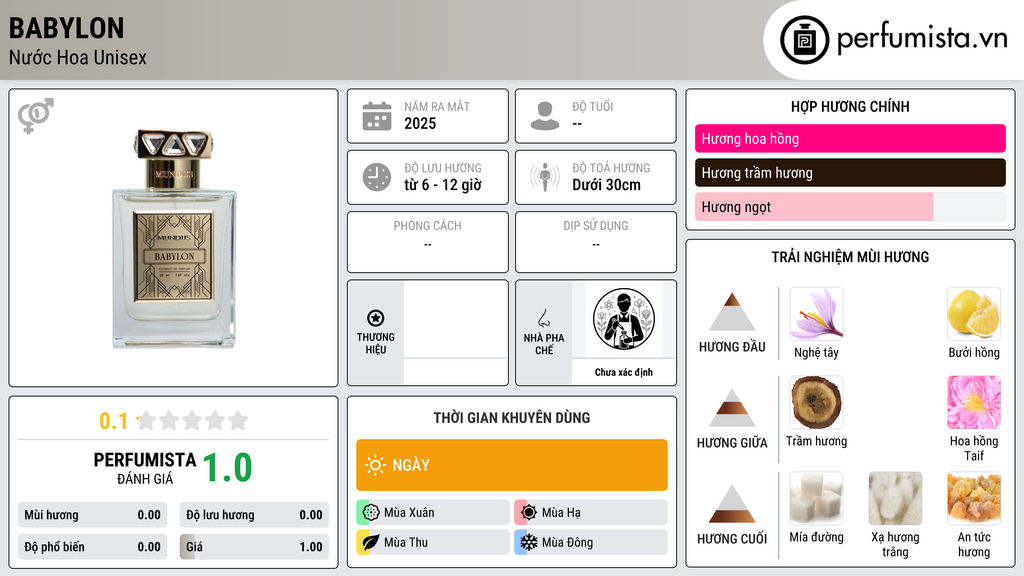
Task: Click the Mùa Hạ season chip
Action: (x=591, y=513)
